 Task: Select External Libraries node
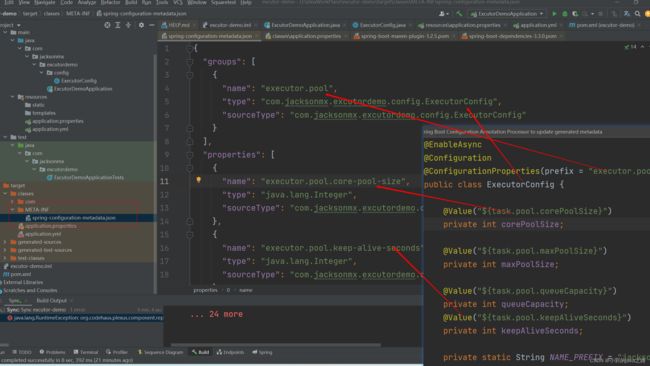pos(22,282)
